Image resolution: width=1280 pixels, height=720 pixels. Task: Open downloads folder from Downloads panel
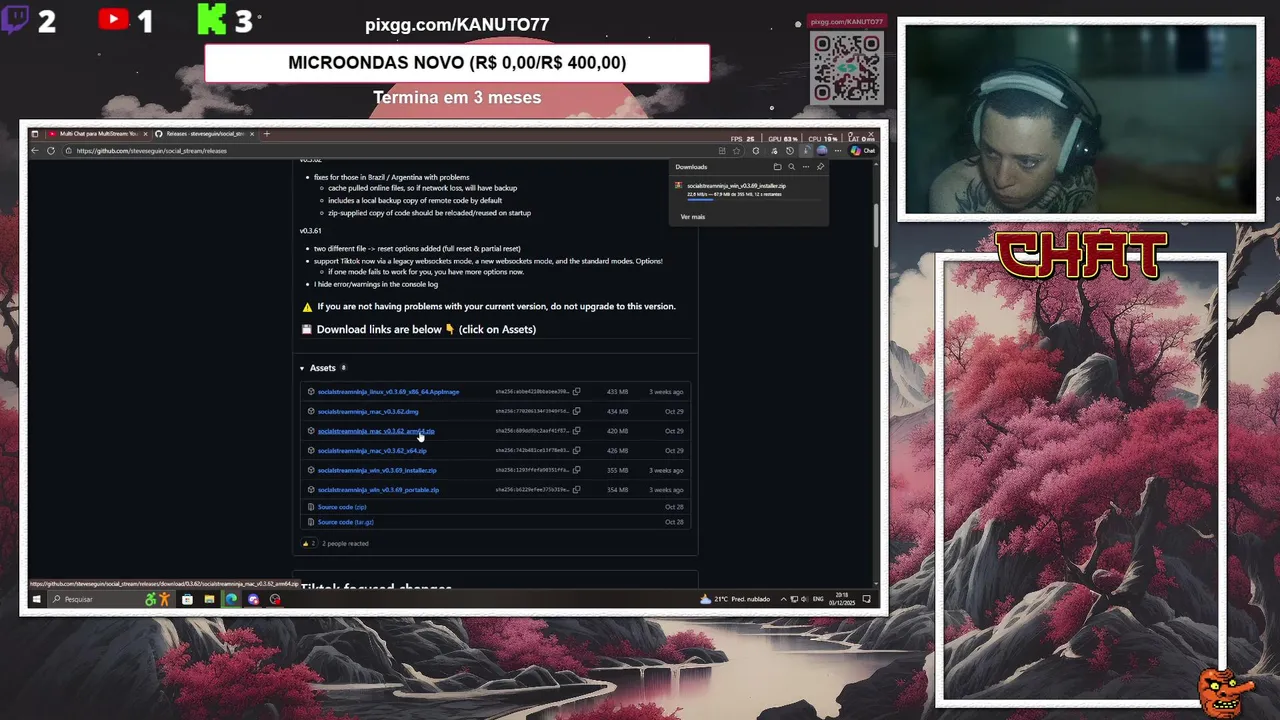pos(777,167)
